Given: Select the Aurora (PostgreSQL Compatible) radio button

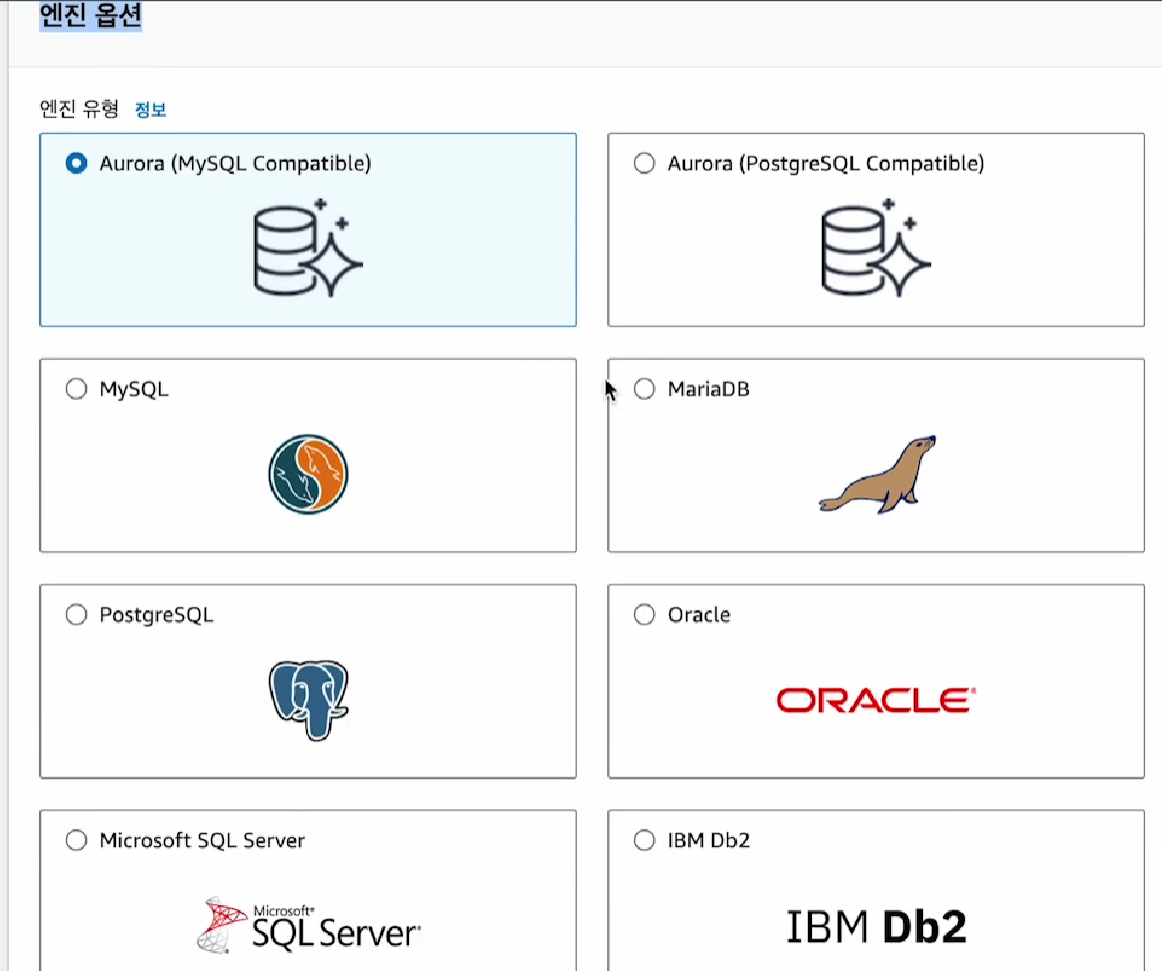Looking at the screenshot, I should [644, 163].
